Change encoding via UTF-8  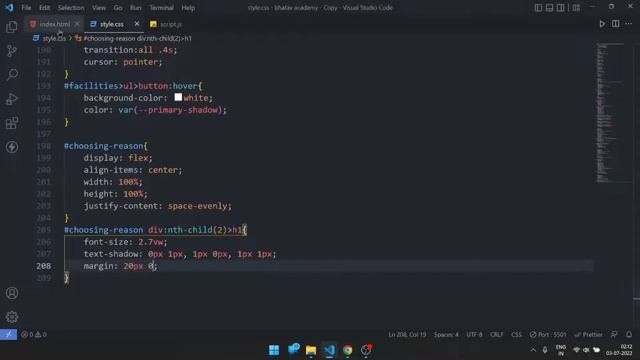click(x=474, y=334)
